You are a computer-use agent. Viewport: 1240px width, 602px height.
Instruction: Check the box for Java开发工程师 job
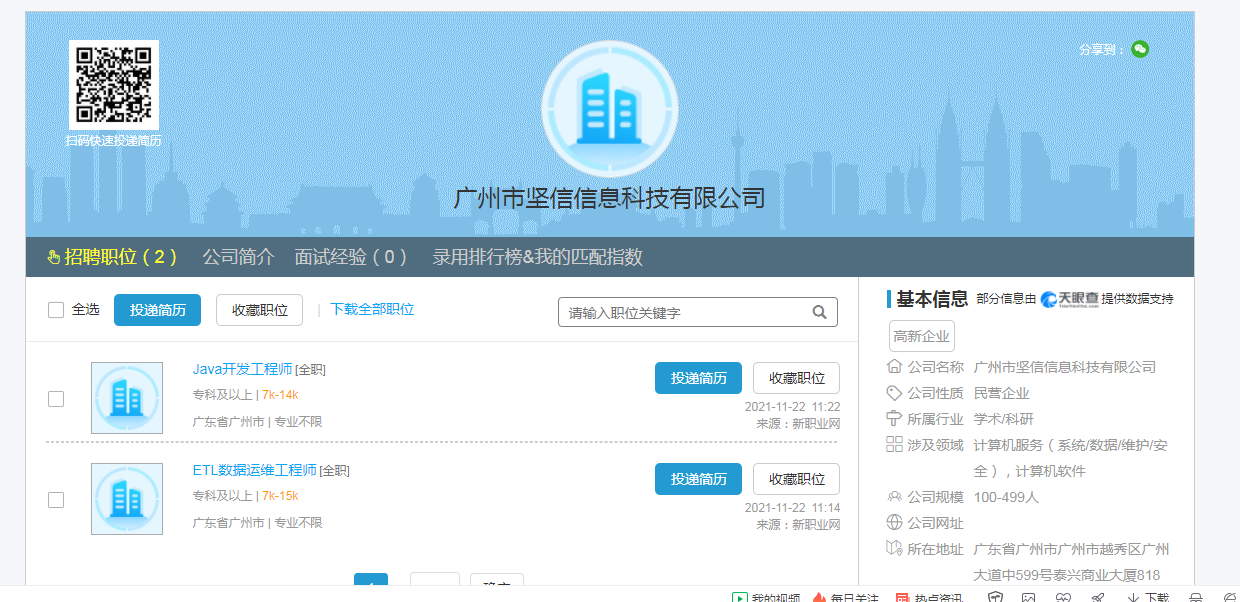point(56,399)
